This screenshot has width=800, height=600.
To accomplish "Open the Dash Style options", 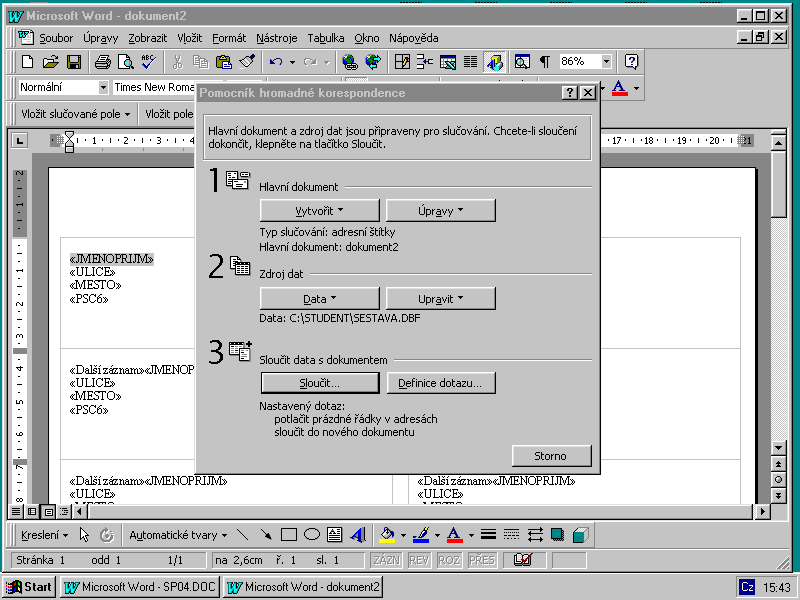I will (x=511, y=535).
